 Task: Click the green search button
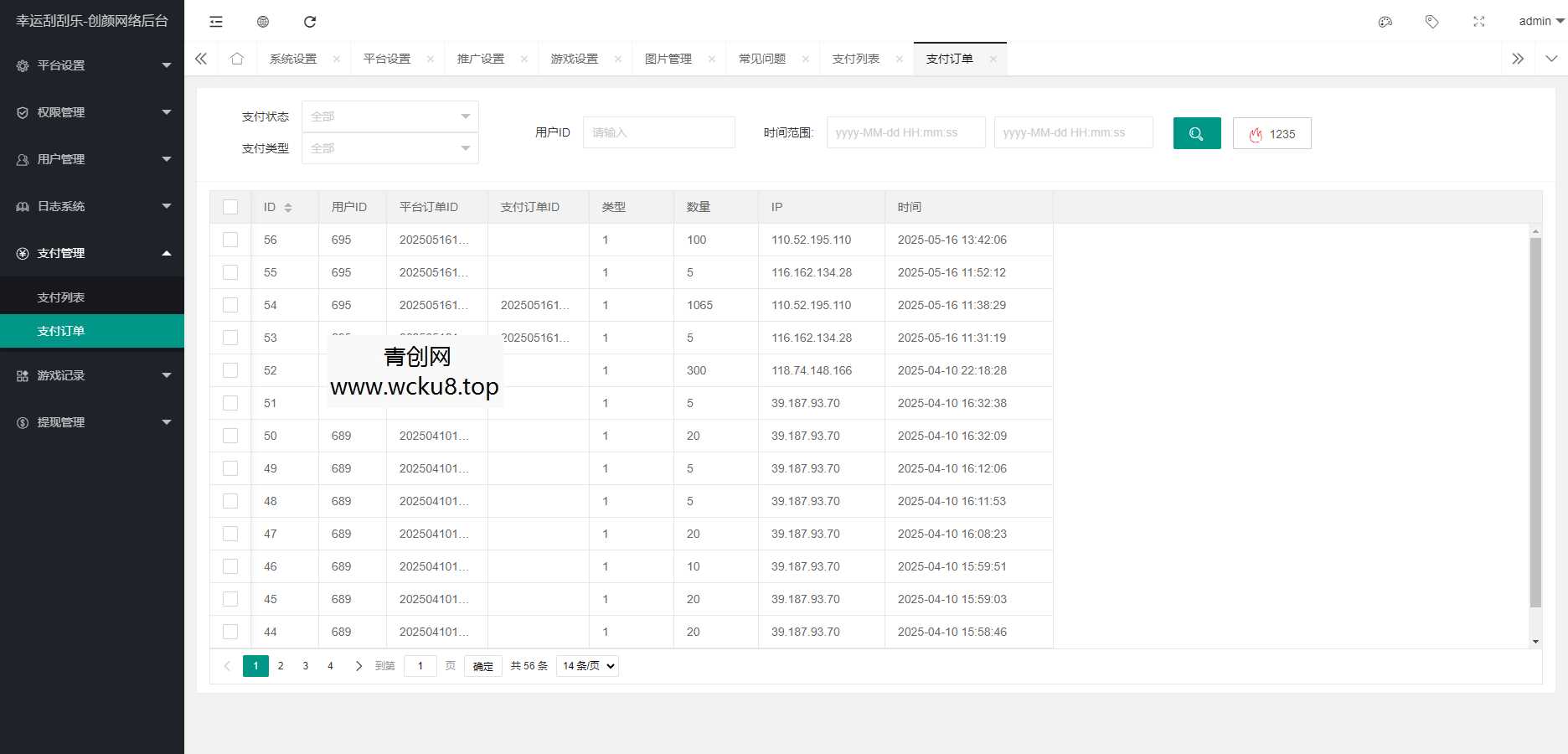[x=1197, y=133]
